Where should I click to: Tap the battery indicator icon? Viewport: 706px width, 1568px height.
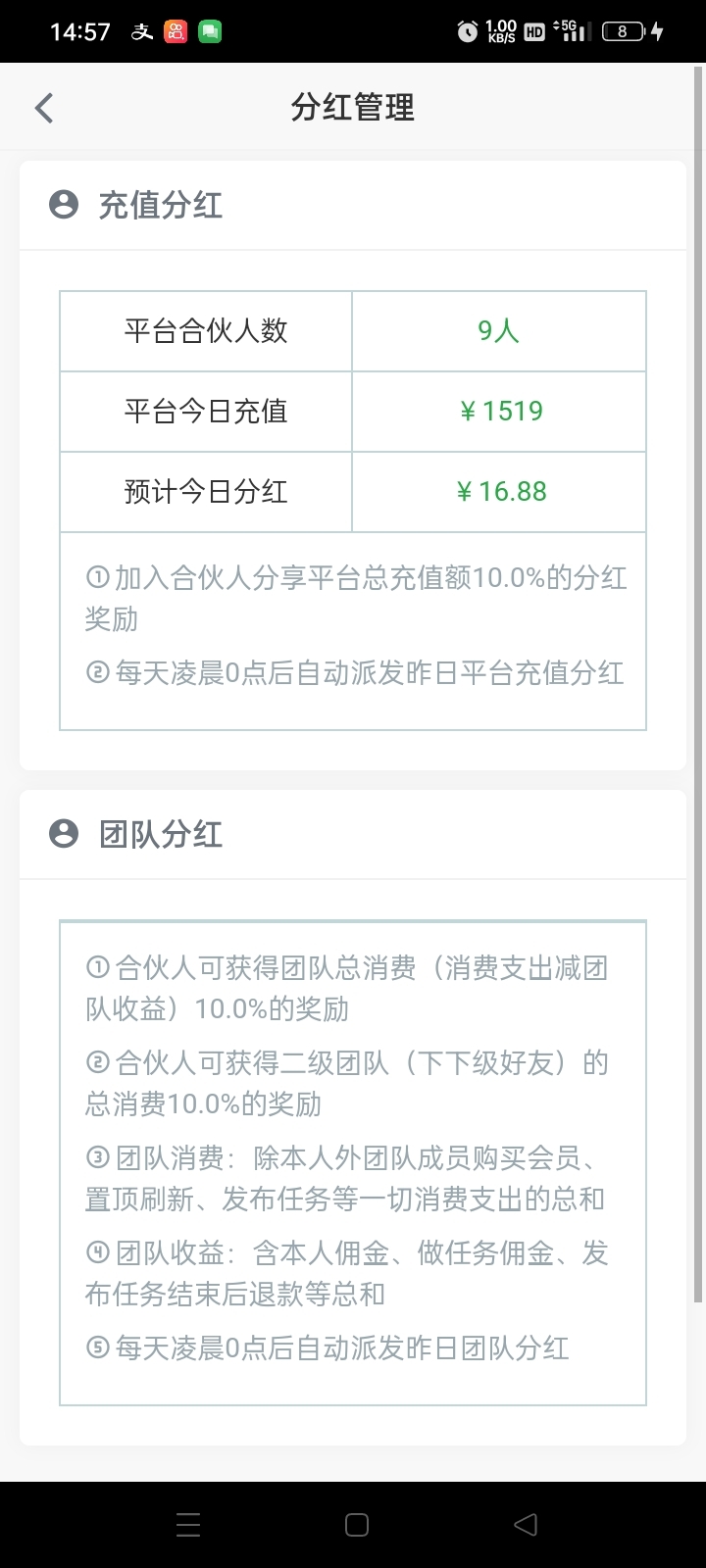pyautogui.click(x=624, y=31)
